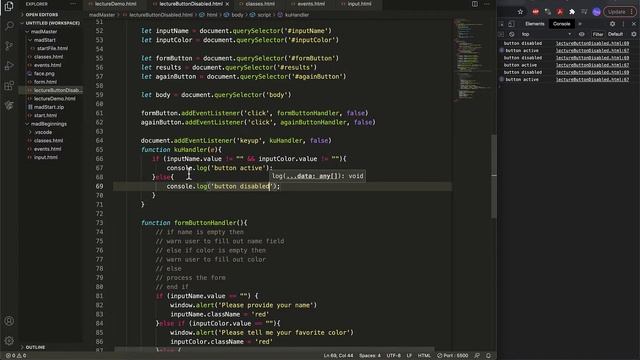The height and width of the screenshot is (360, 640).
Task: Open console settings gear next to Default
Action: [633, 34]
